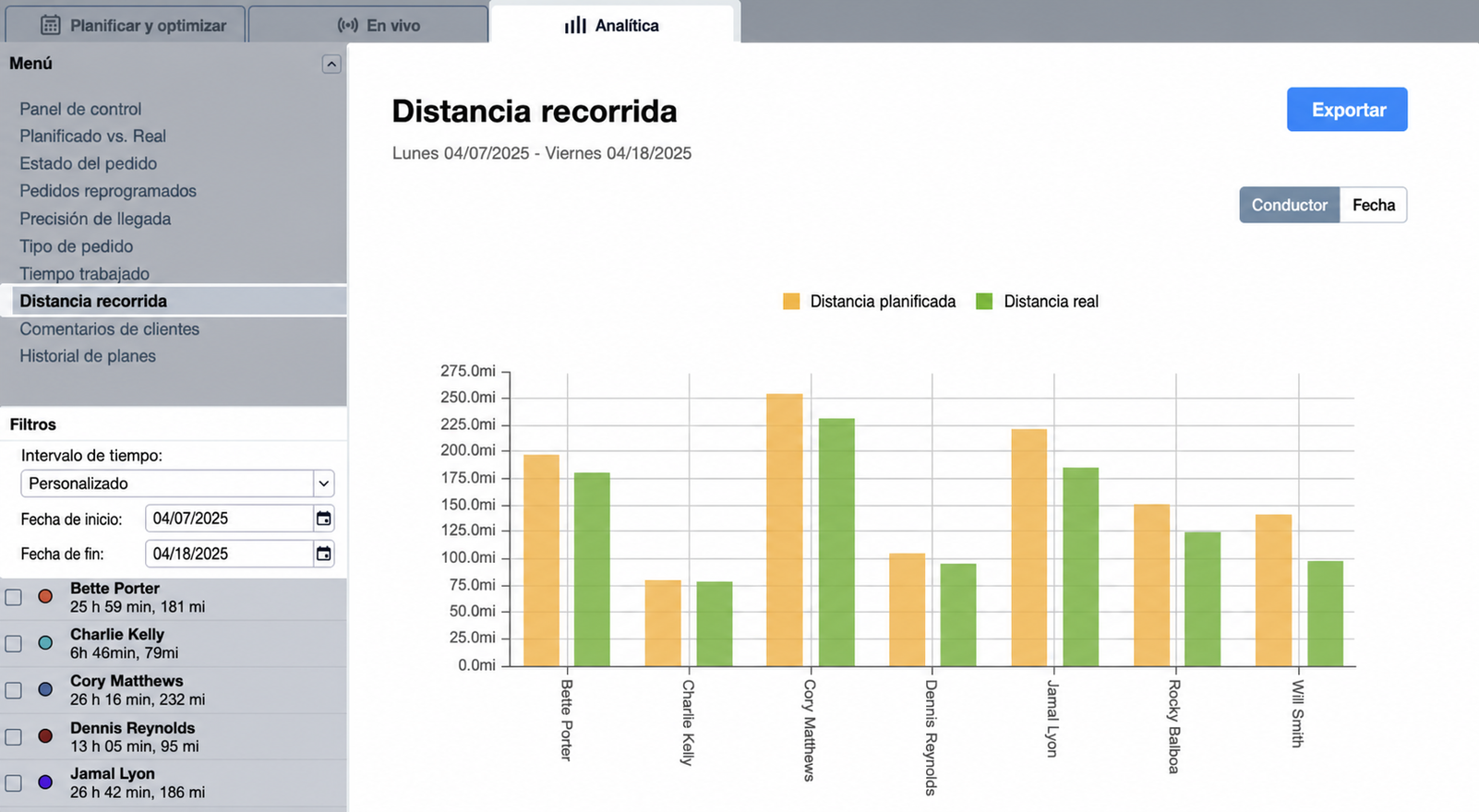
Task: Go to Historial de planes
Action: pyautogui.click(x=88, y=356)
